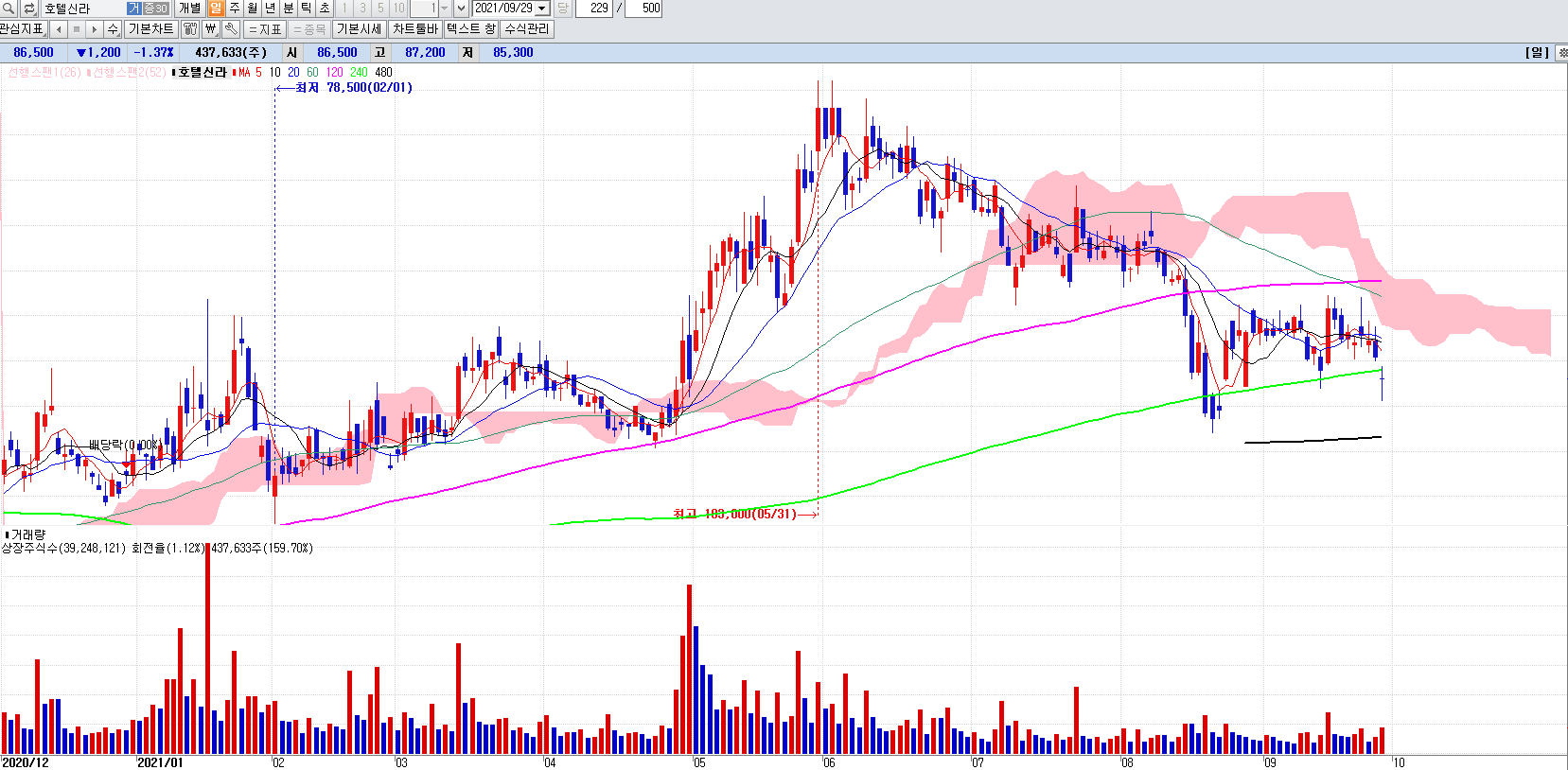
Task: Toggle the 거 exchange indicator button
Action: [133, 9]
